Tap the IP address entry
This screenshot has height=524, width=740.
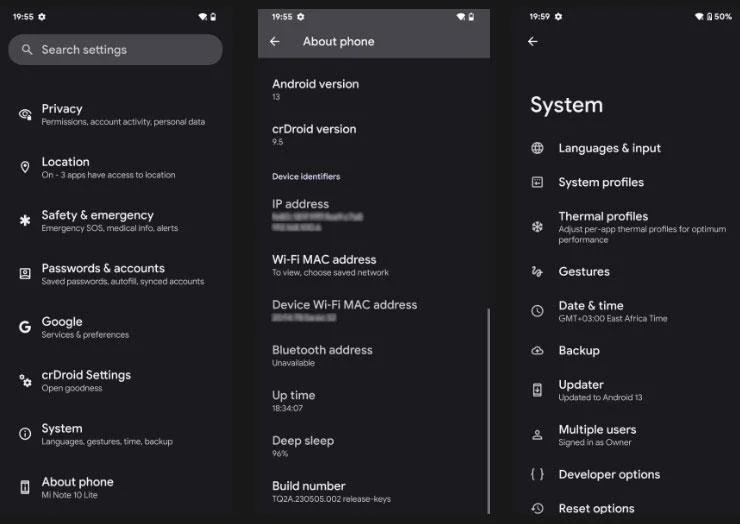[x=374, y=215]
